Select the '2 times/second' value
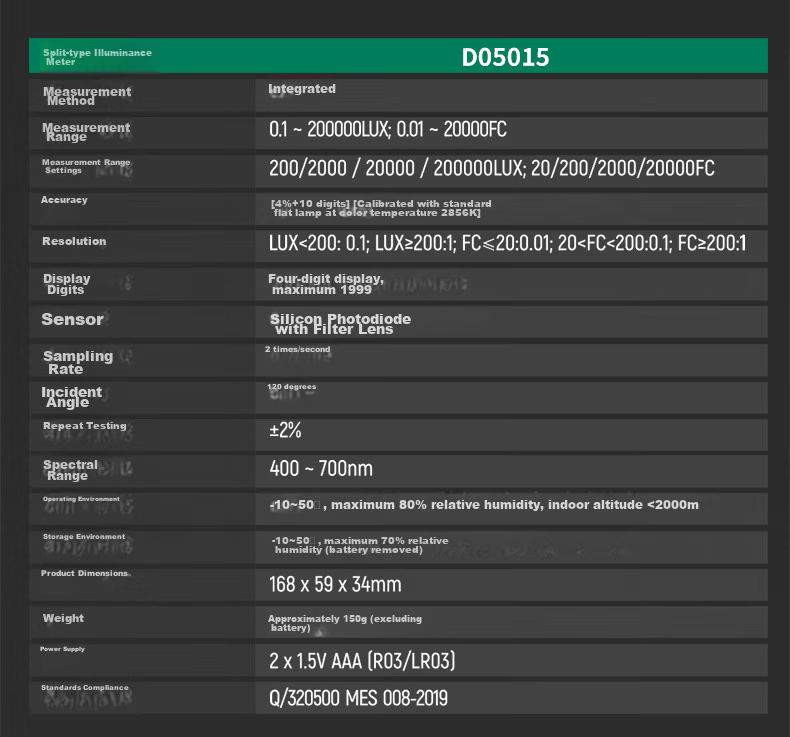 [298, 349]
